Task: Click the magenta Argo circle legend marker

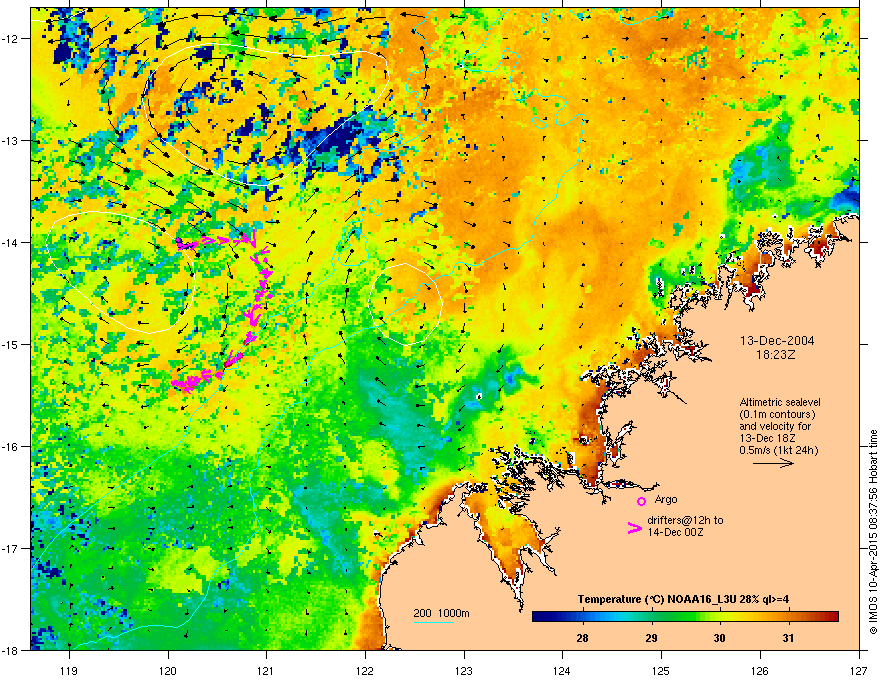Action: pos(641,501)
